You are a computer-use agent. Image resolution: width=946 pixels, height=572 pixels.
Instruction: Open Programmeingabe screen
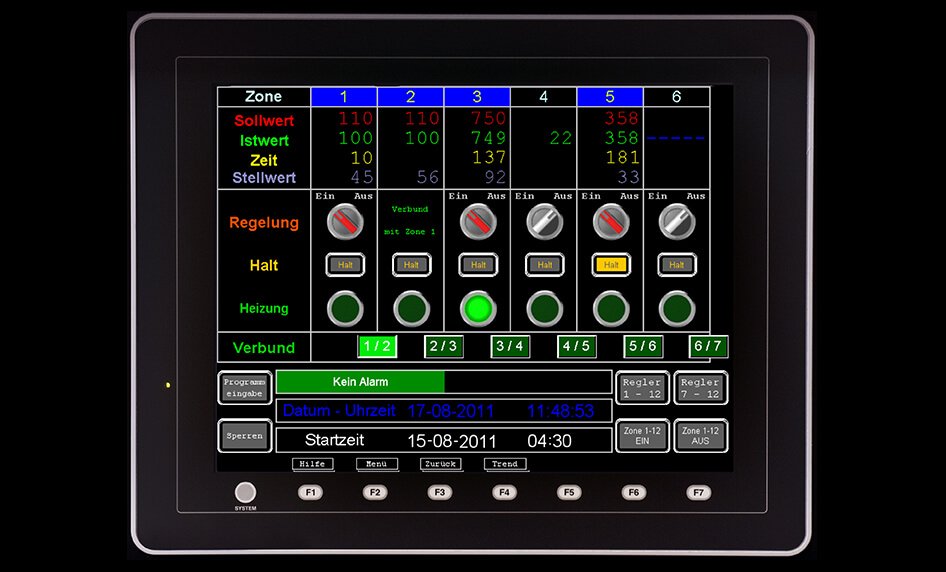point(245,387)
